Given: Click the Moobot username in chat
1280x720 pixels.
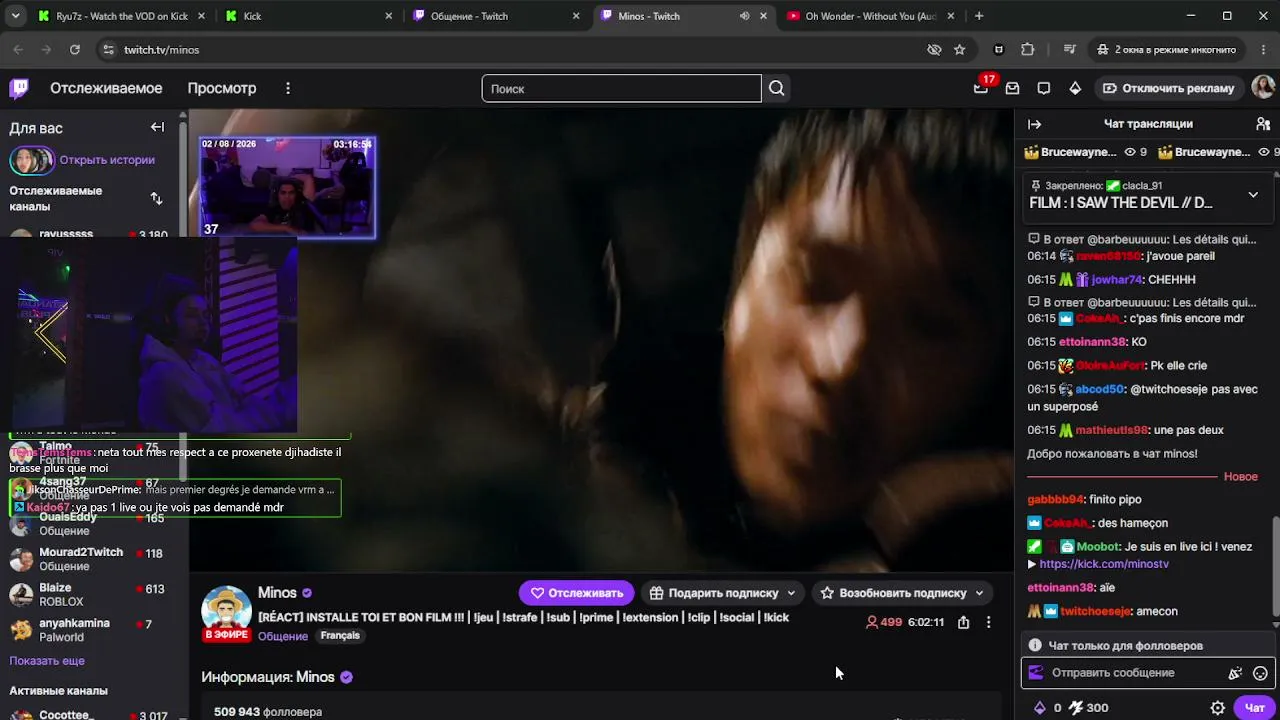Looking at the screenshot, I should 1097,547.
